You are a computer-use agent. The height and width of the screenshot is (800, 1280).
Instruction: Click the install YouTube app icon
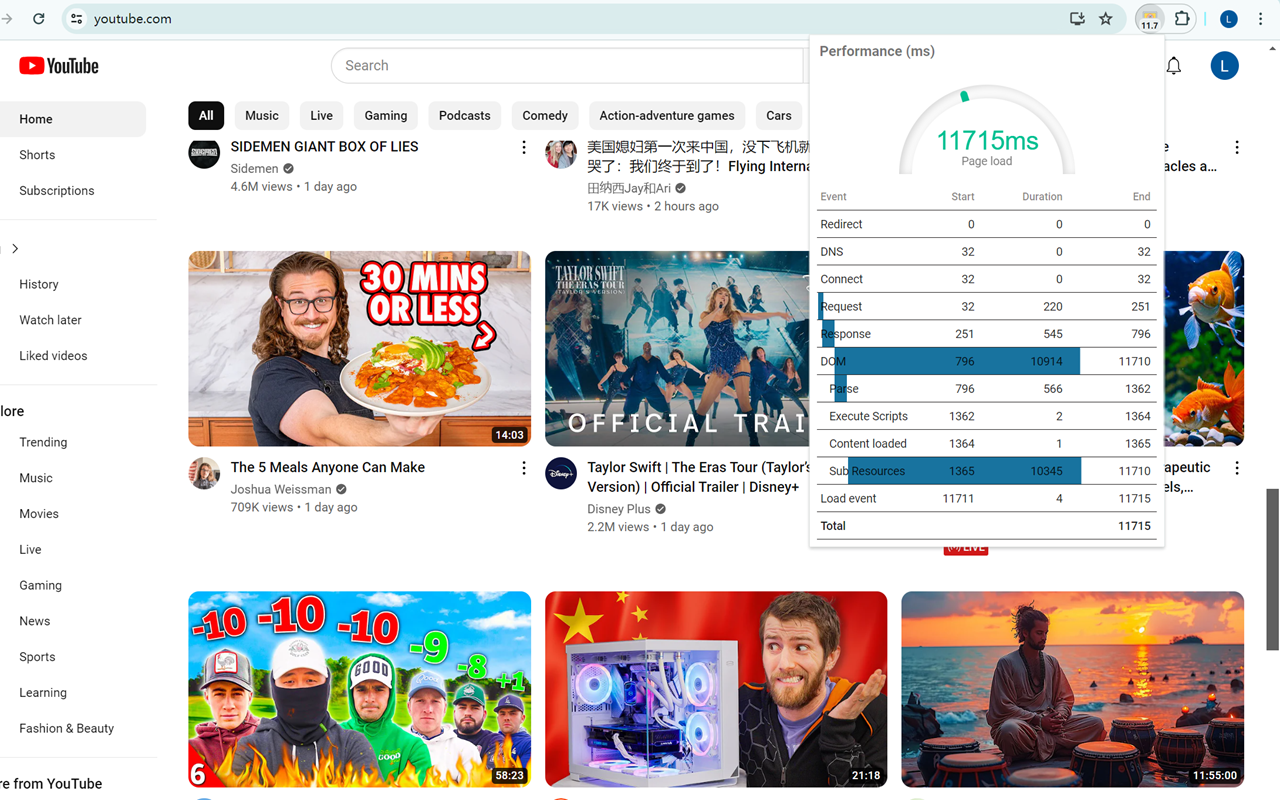[1077, 18]
